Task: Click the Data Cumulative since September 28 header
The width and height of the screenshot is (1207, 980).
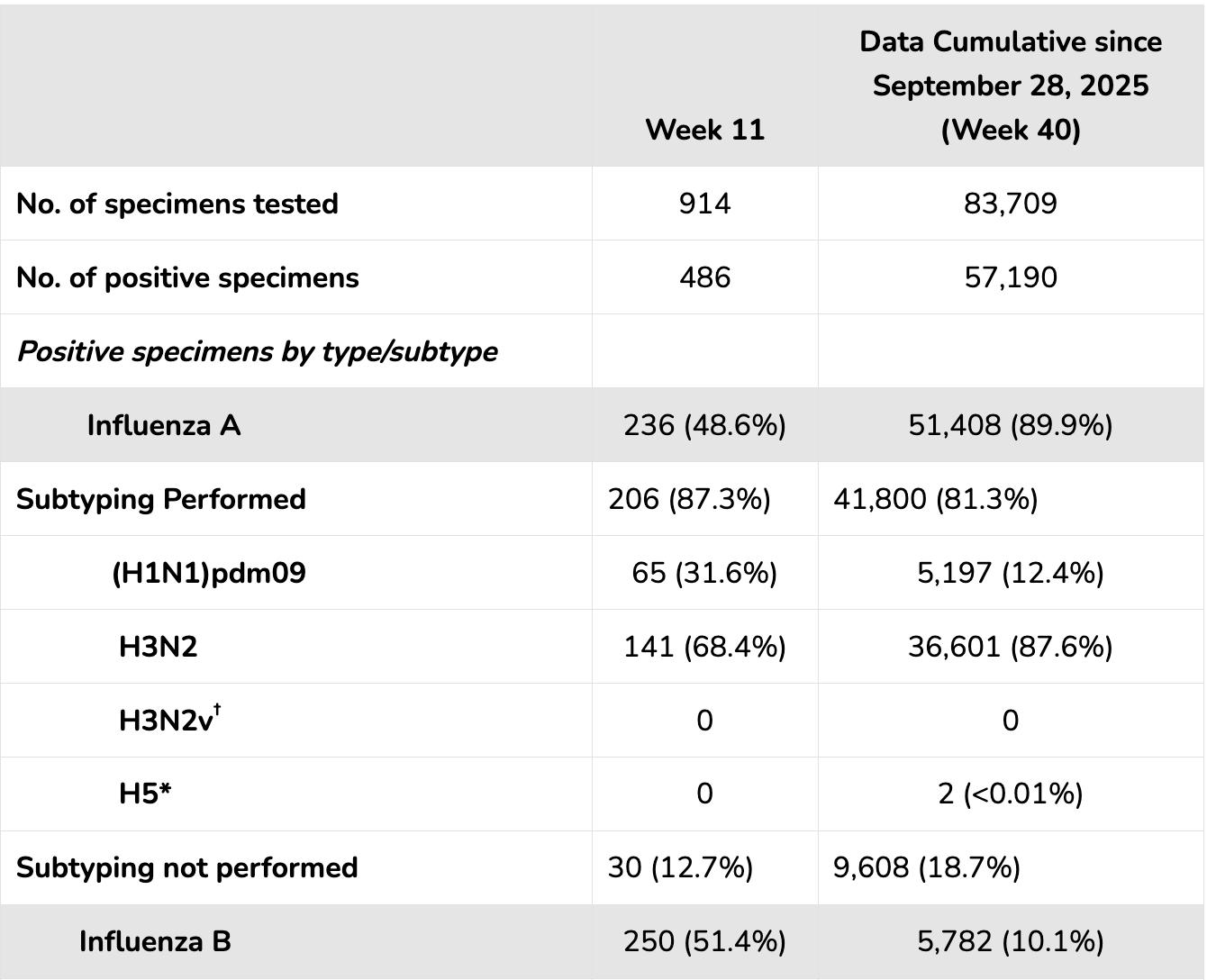Action: pos(1010,86)
